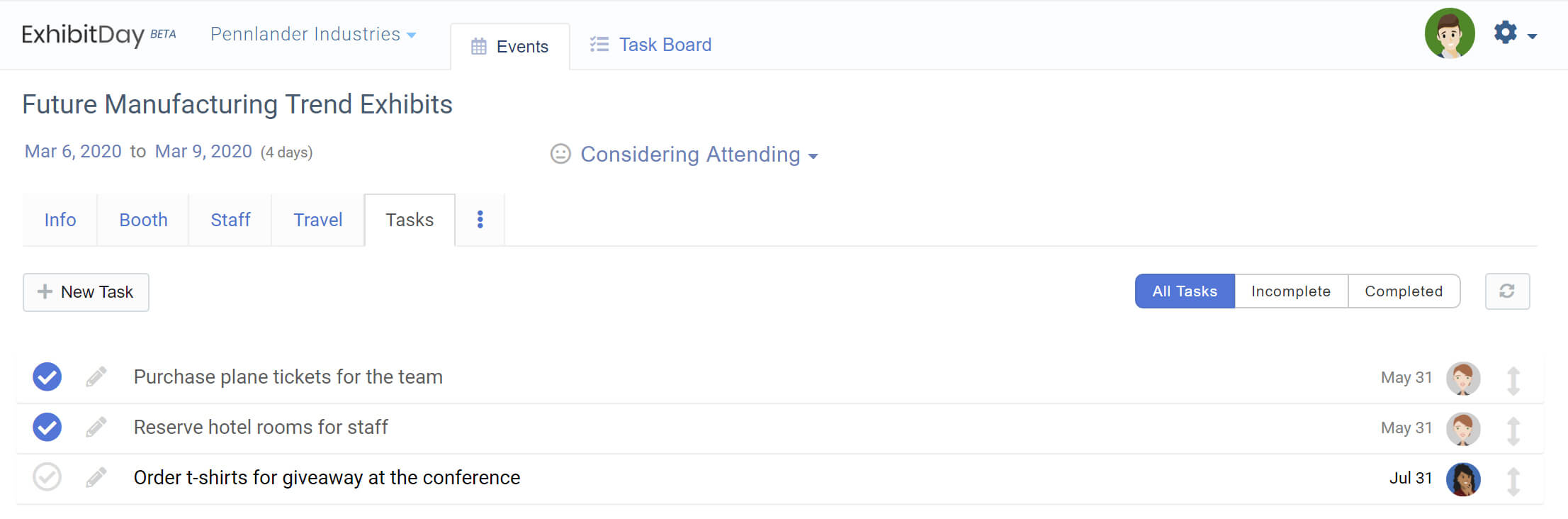1568x519 pixels.
Task: Uncheck the hotel rooms task
Action: tap(47, 428)
